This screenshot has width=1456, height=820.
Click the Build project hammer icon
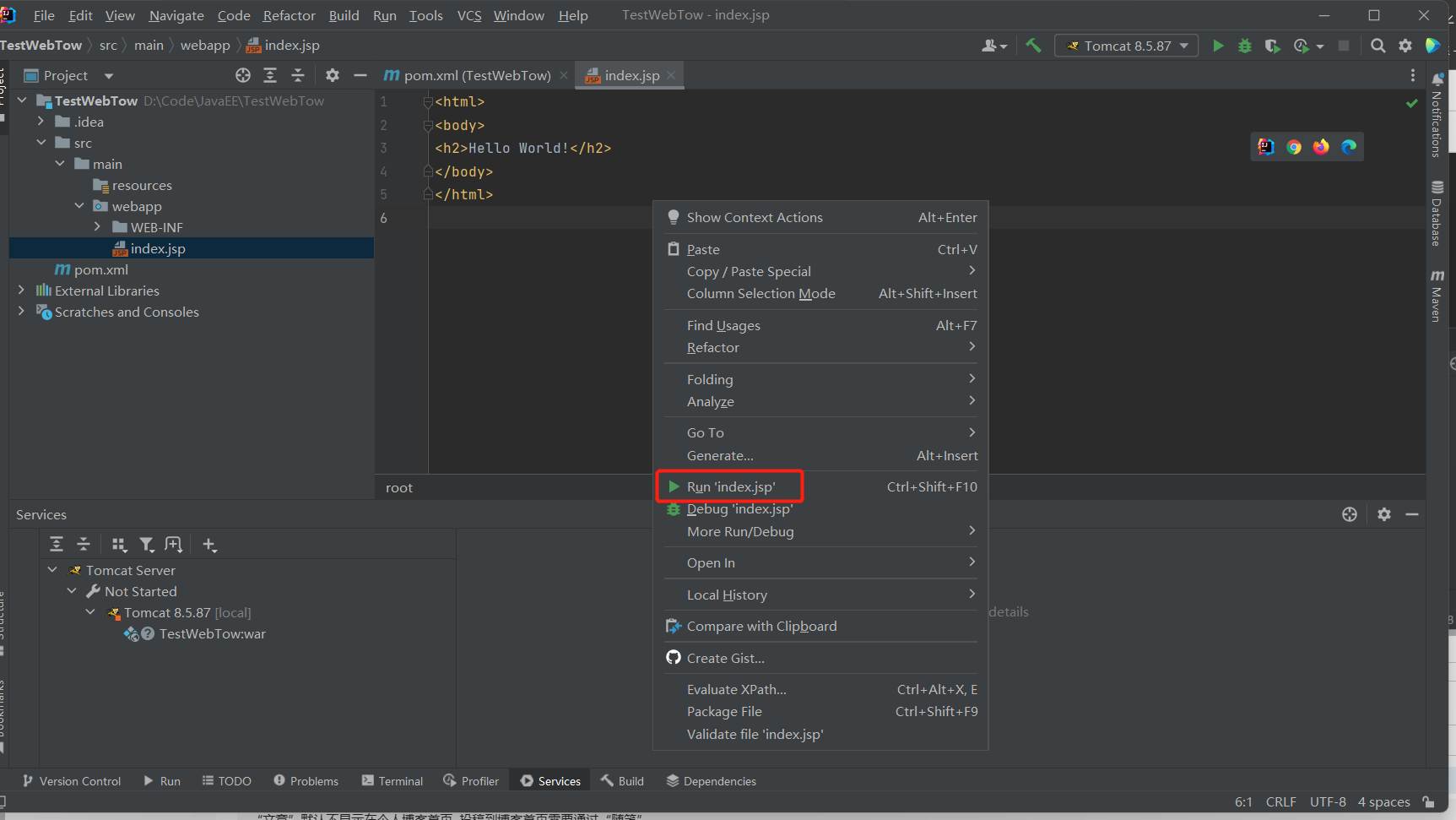[x=1034, y=46]
